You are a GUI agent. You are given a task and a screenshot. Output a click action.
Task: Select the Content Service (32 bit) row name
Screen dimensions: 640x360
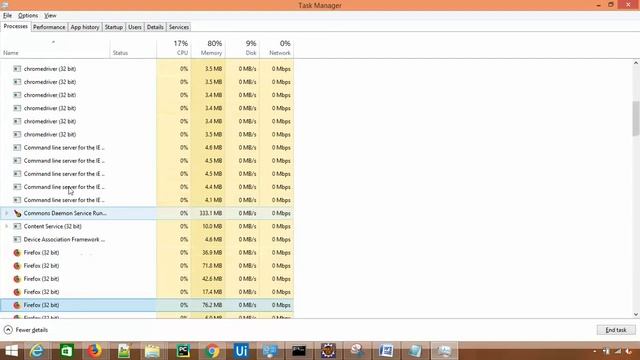52,226
